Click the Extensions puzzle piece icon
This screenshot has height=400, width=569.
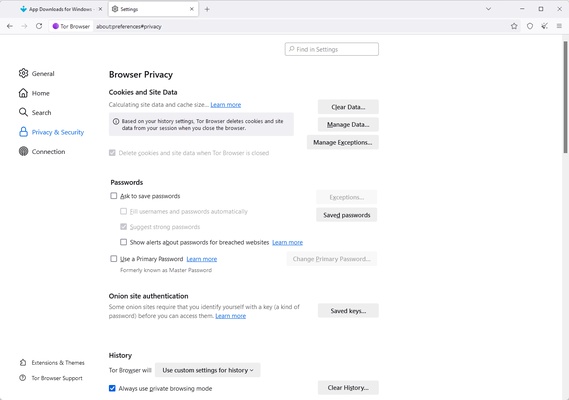(23, 363)
